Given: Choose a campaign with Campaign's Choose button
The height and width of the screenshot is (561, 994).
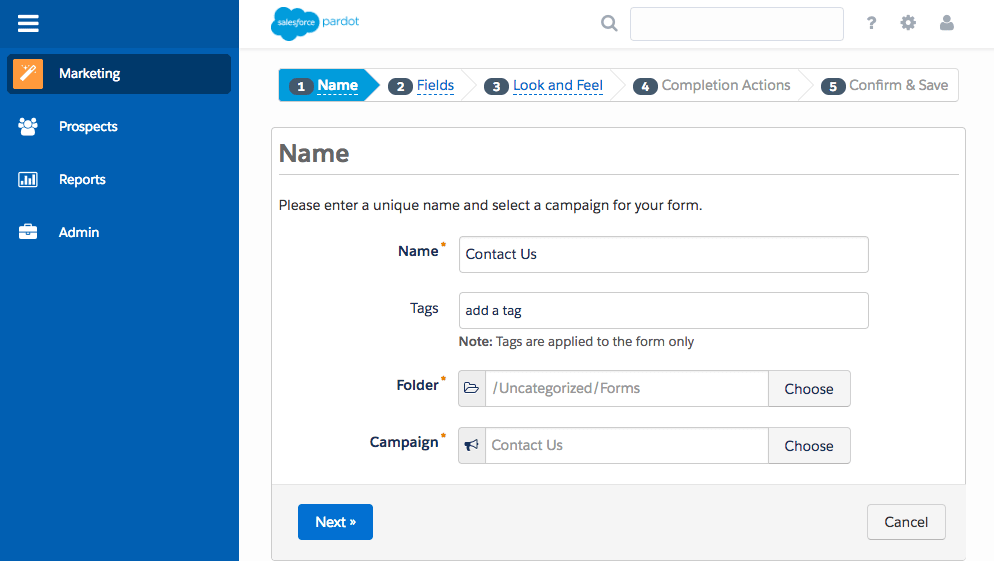Looking at the screenshot, I should coord(809,446).
